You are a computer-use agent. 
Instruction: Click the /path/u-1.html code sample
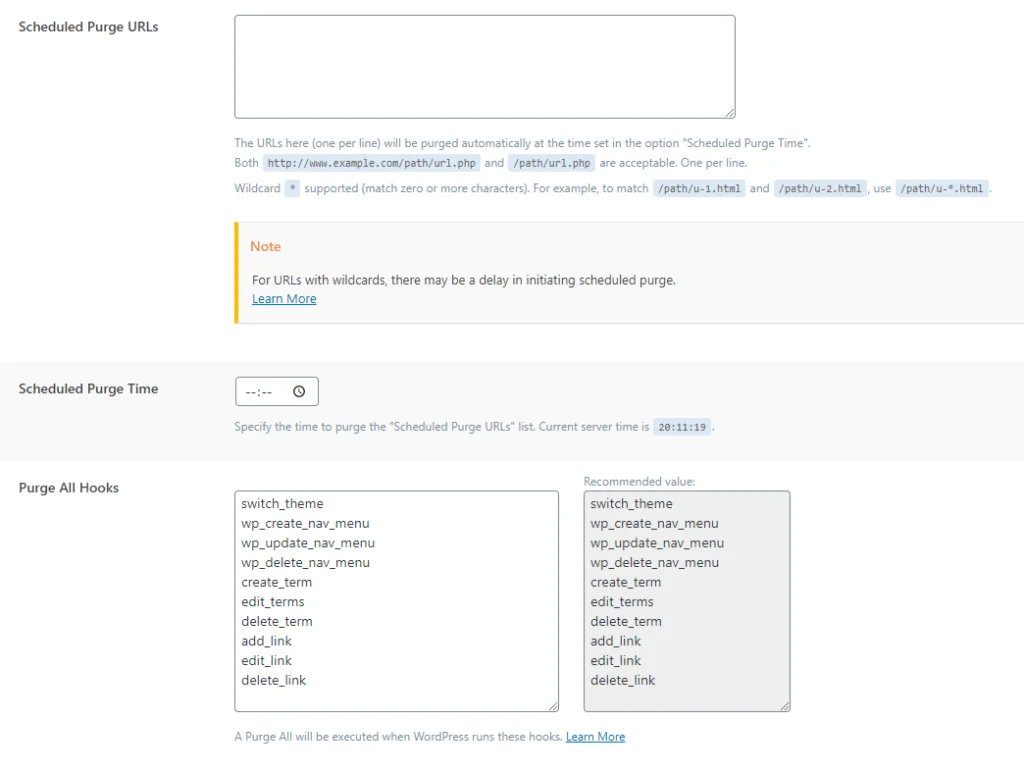point(699,188)
